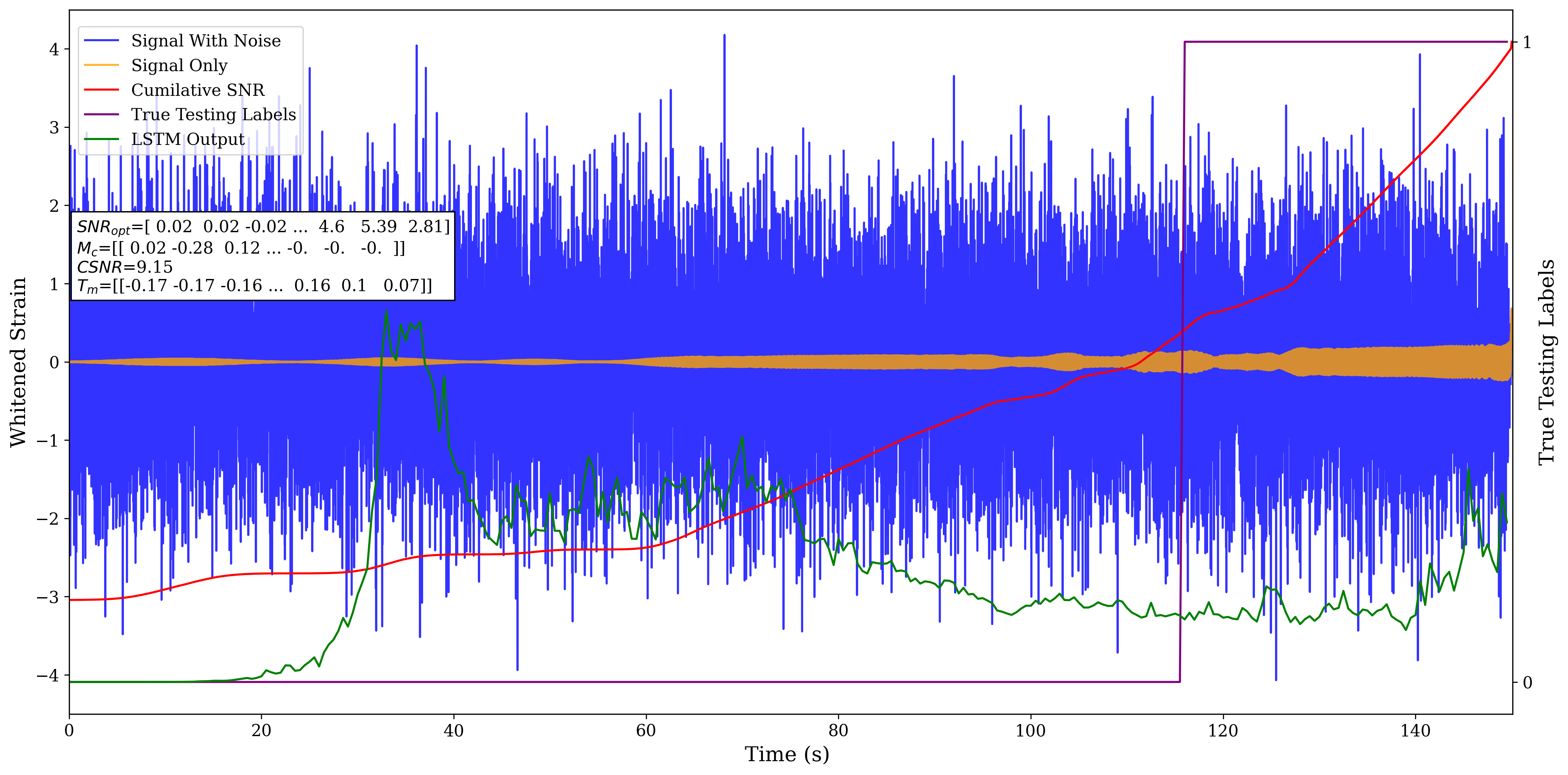This screenshot has height=775, width=1568.
Task: Click the 'Time (s)' x-axis label
Action: click(786, 754)
